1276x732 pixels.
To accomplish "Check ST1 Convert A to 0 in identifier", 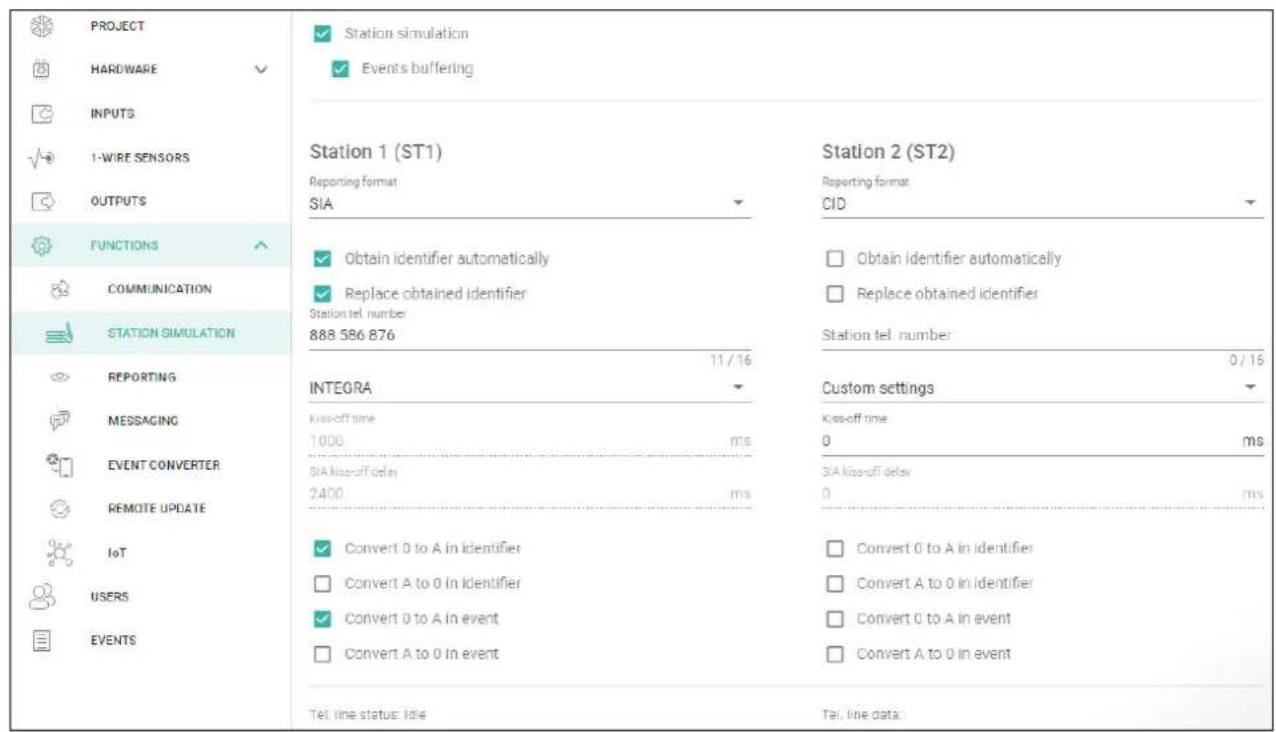I will click(322, 583).
